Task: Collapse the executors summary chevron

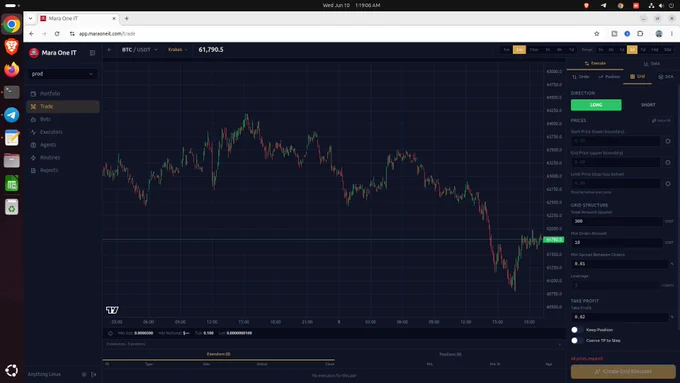Action: coord(559,344)
